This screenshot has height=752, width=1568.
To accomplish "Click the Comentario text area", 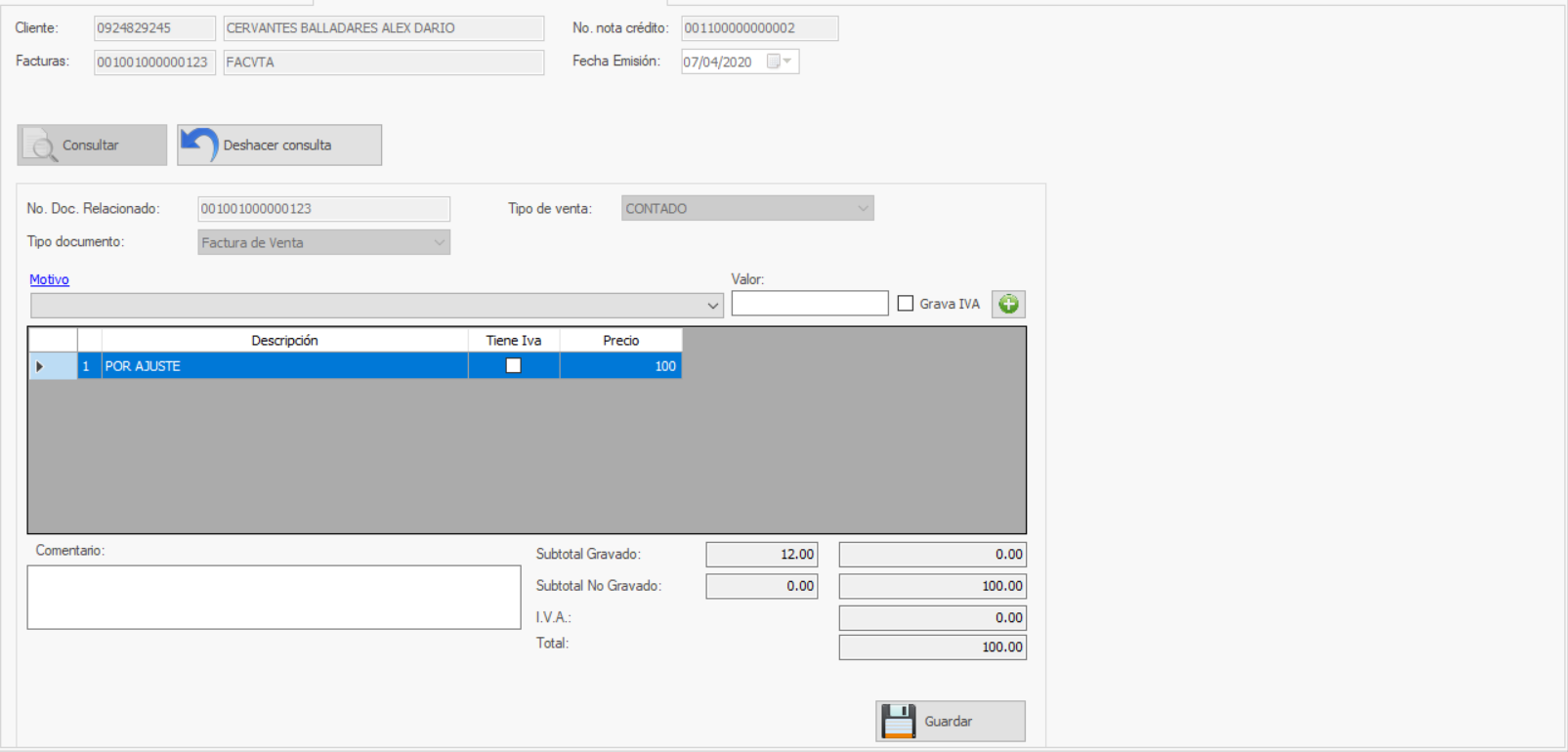I will (x=274, y=597).
